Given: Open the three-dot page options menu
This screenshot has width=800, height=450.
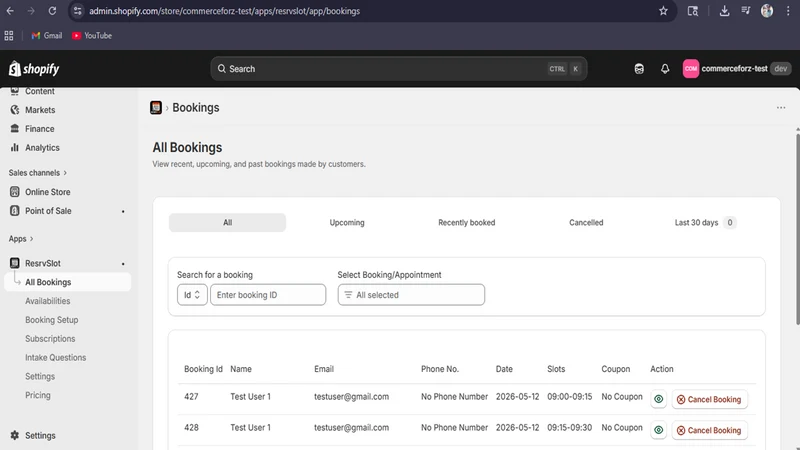Looking at the screenshot, I should (x=781, y=108).
